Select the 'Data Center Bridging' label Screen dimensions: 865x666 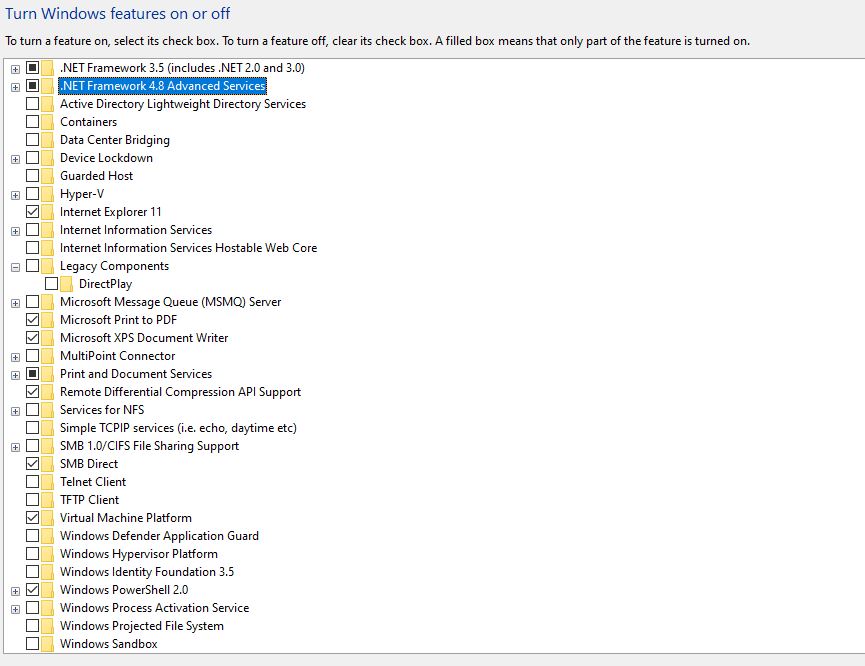point(115,140)
